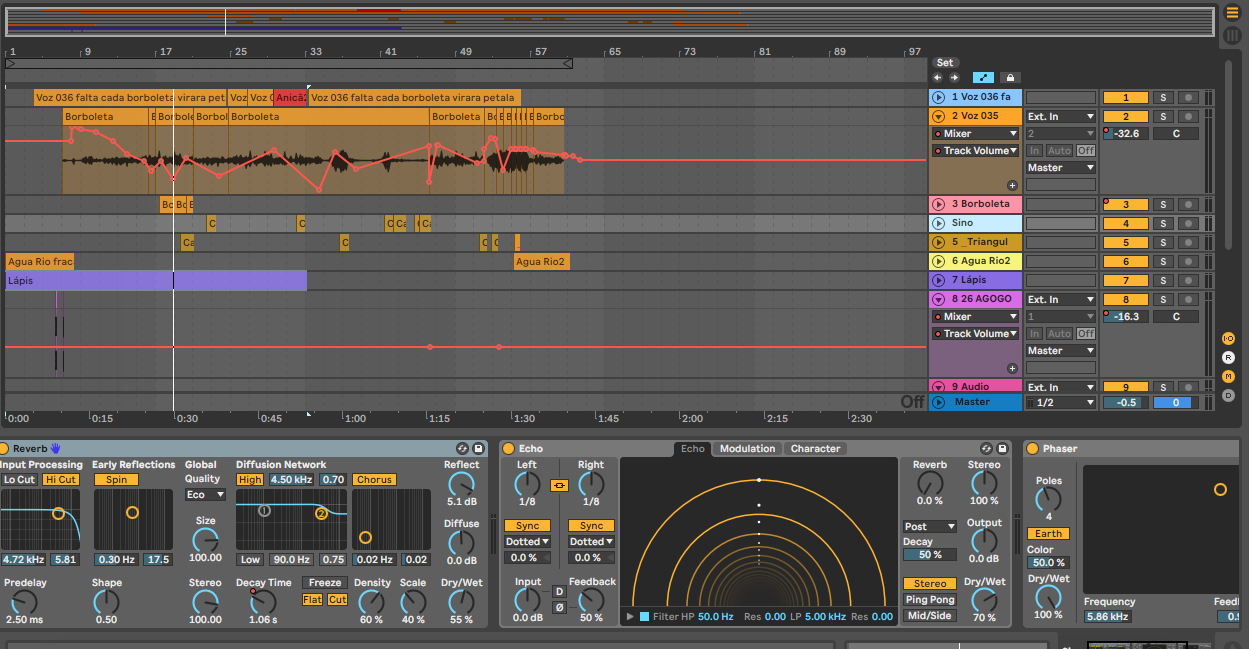
Task: Arm track 1 for recording
Action: [1188, 97]
